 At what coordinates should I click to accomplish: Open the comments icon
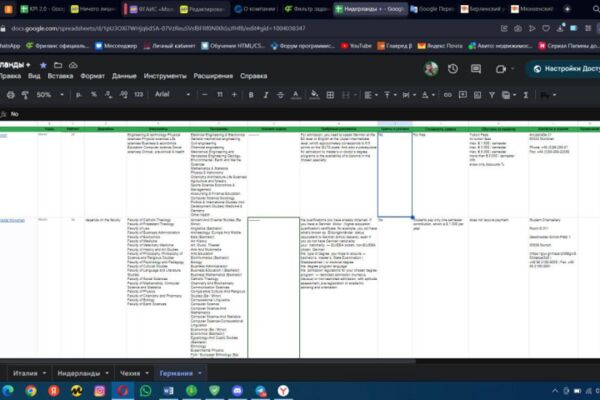pos(476,69)
